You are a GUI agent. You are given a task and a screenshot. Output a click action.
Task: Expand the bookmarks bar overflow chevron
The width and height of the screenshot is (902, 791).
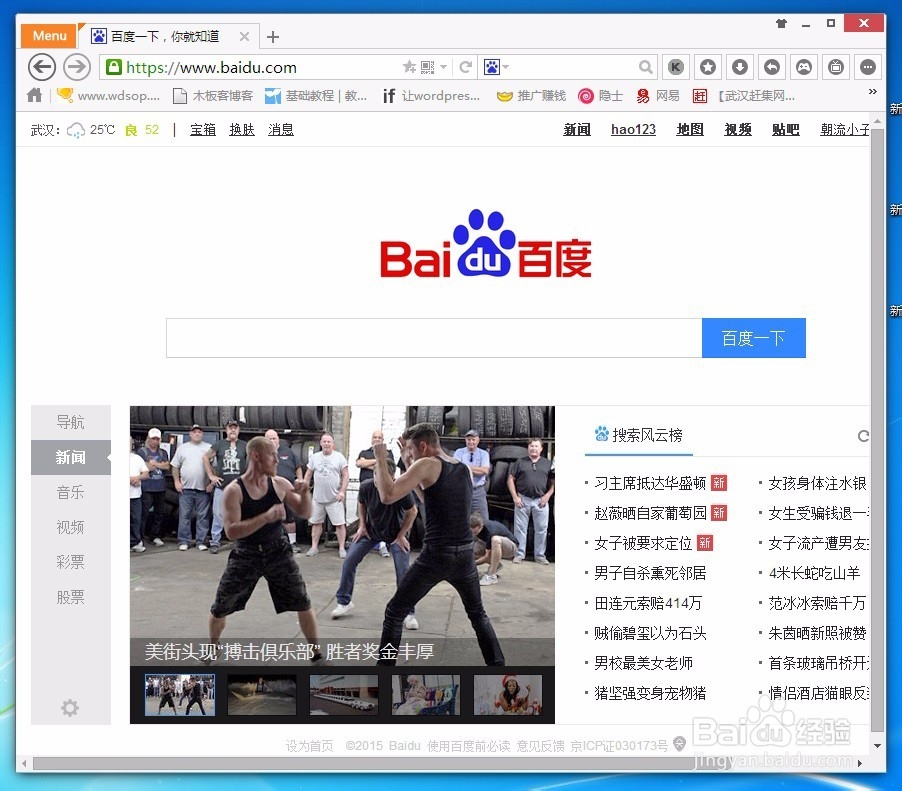coord(873,91)
